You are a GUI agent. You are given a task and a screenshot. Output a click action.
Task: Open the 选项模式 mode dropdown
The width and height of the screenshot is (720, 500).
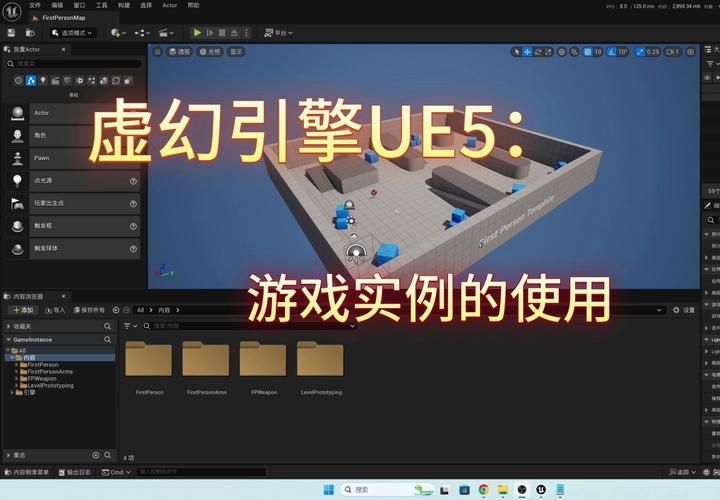click(x=72, y=33)
